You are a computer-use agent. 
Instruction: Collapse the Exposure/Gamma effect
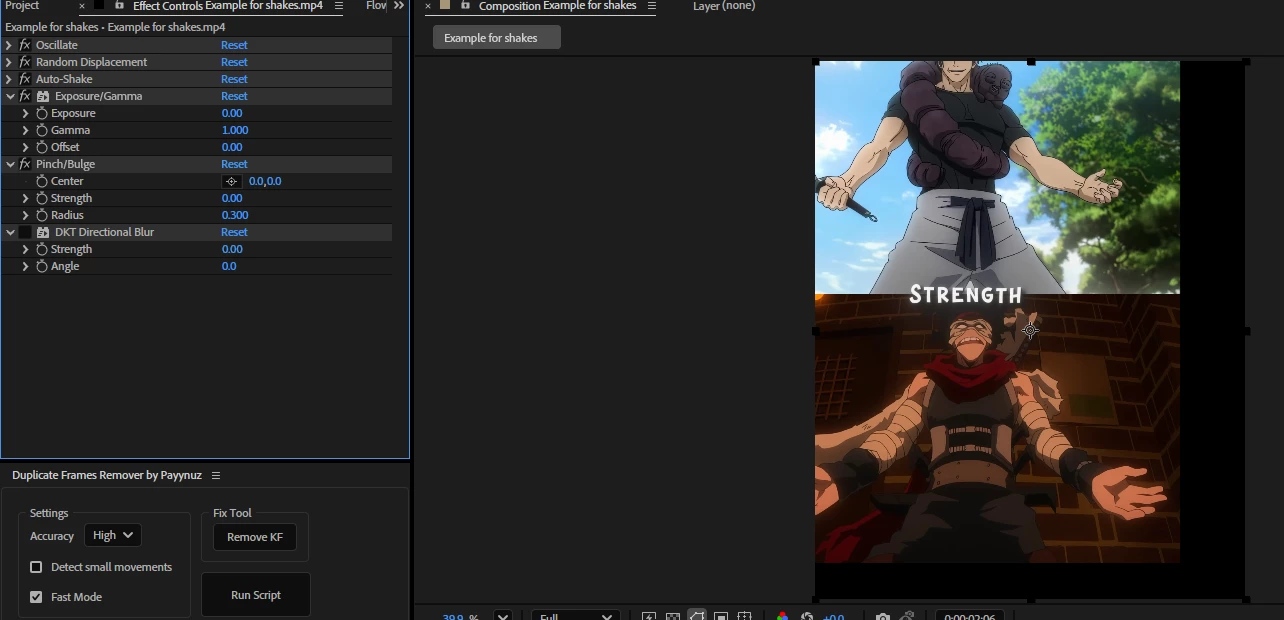point(9,96)
